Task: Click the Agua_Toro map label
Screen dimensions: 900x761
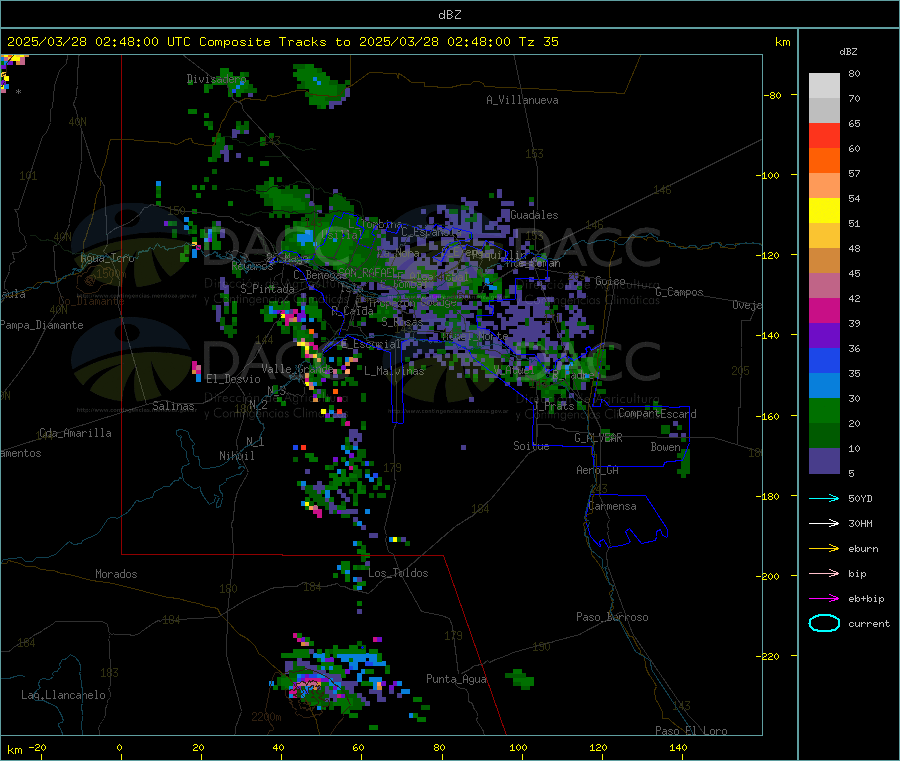Action: click(x=107, y=258)
